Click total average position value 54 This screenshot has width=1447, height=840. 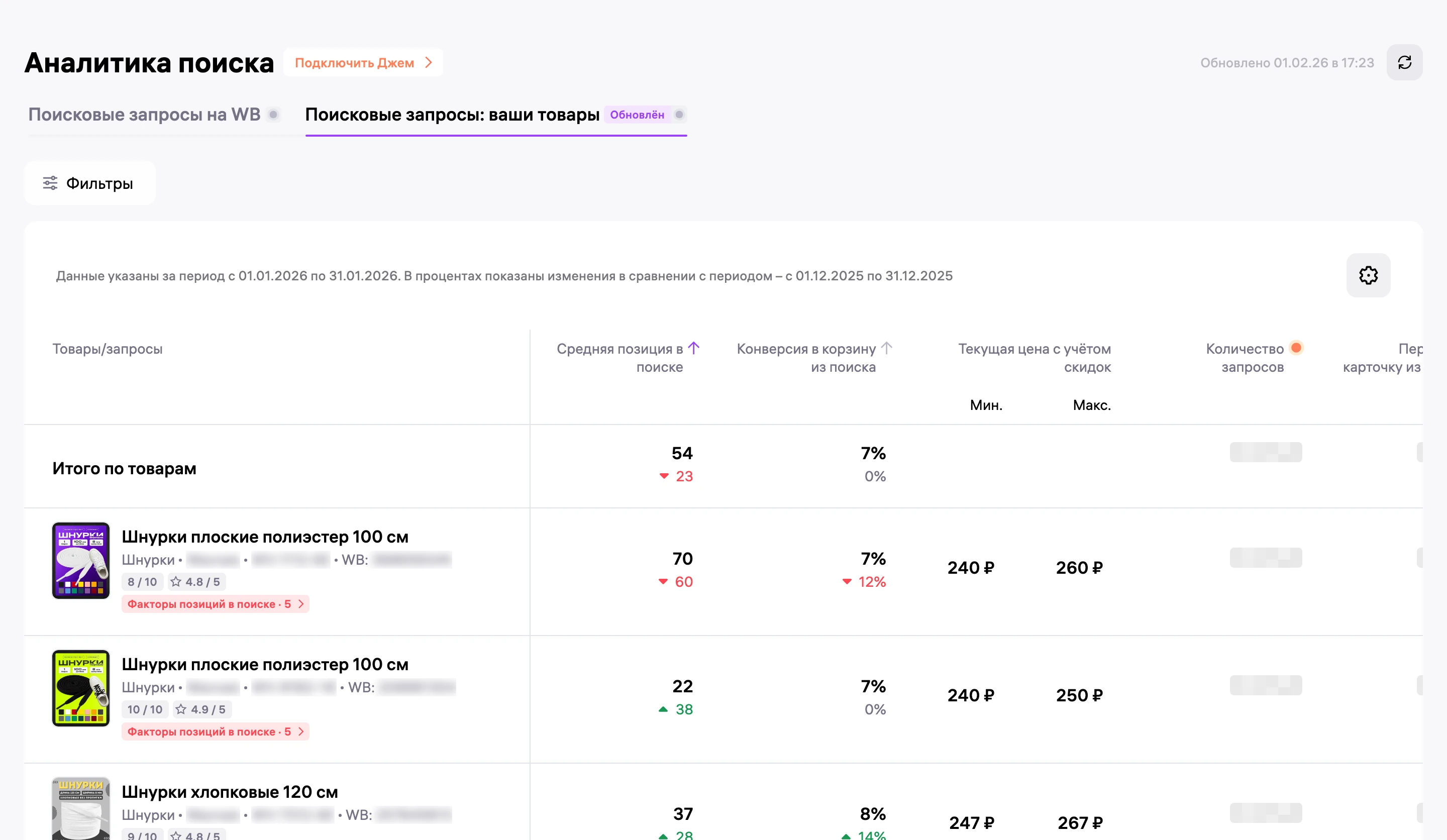tap(682, 453)
